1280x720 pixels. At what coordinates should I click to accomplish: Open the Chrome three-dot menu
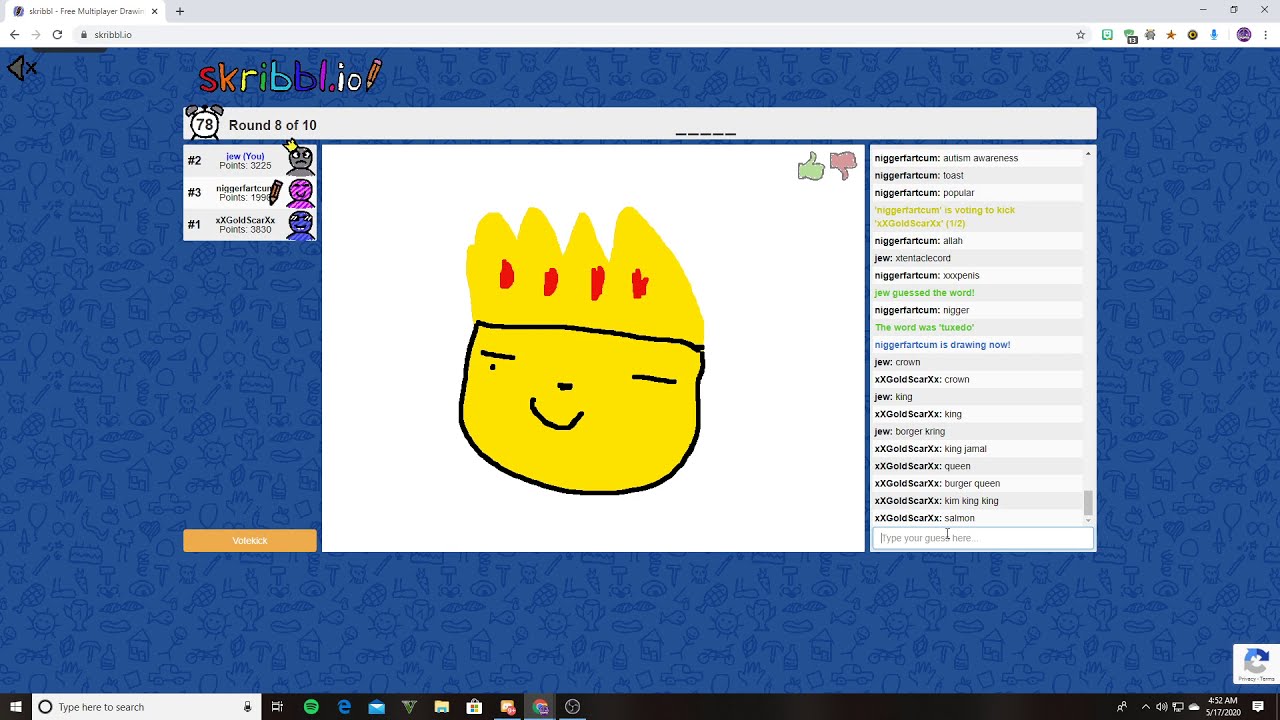[1265, 35]
